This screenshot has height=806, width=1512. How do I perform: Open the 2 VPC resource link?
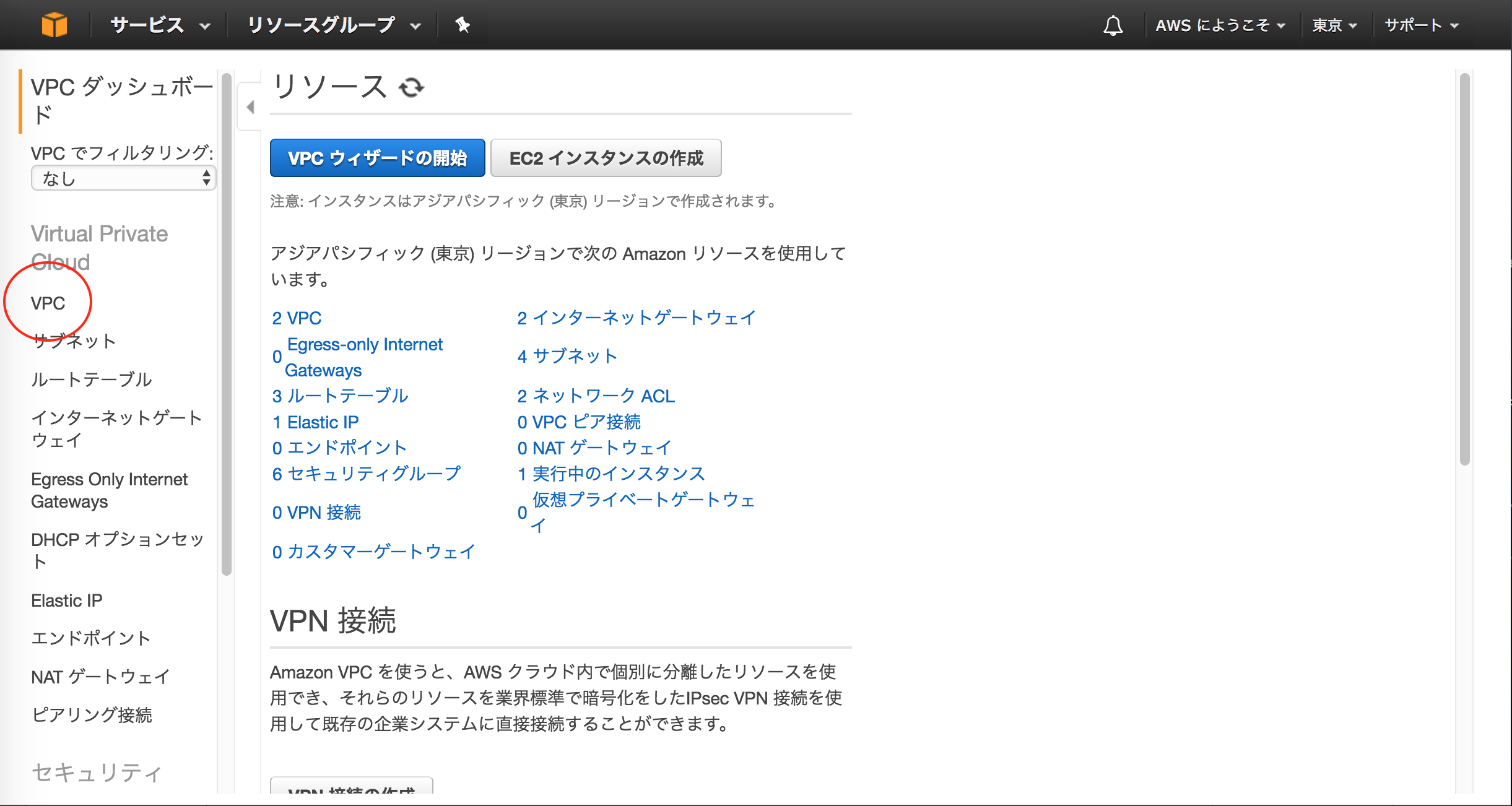[297, 318]
